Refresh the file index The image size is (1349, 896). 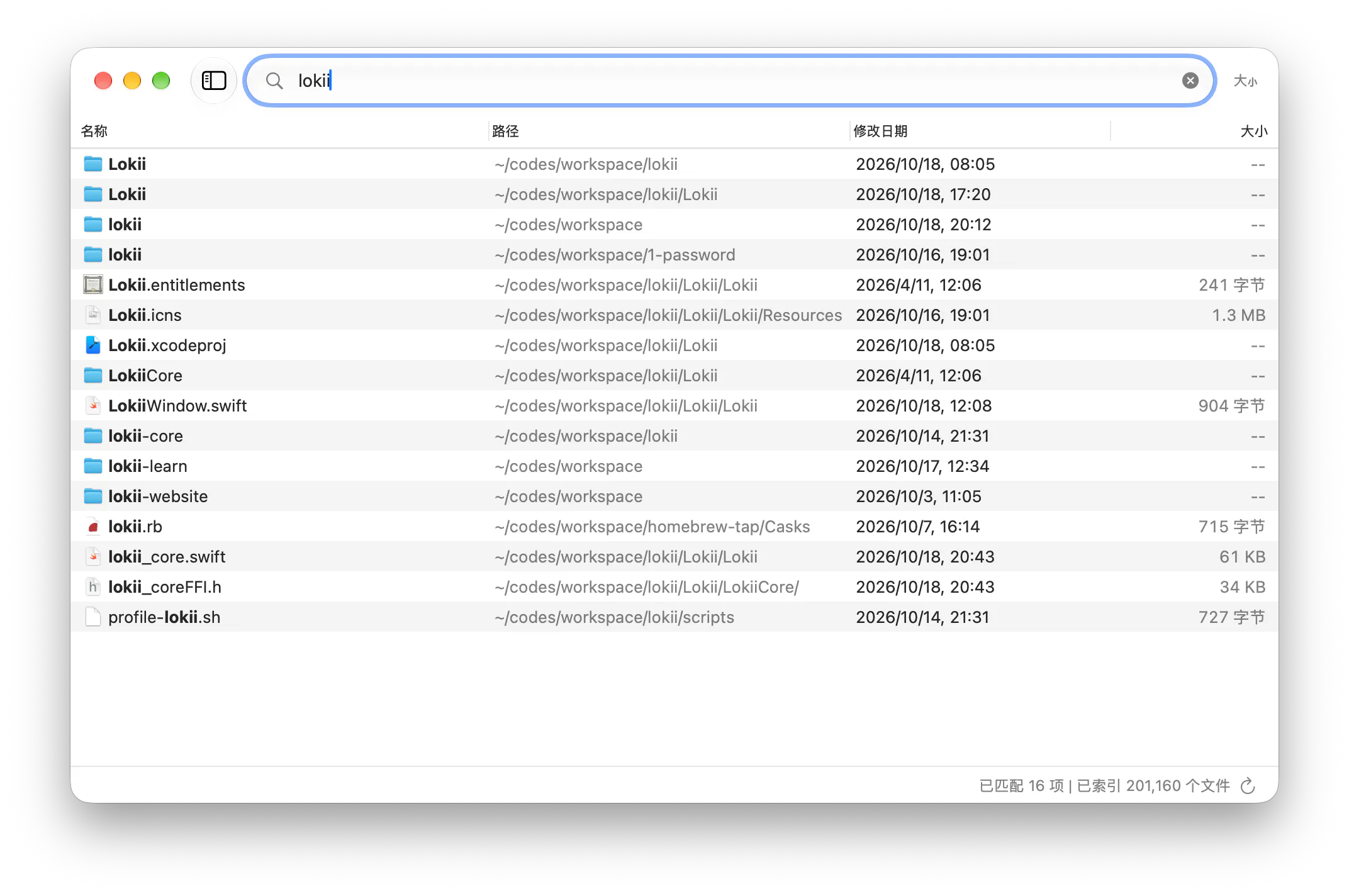point(1248,786)
